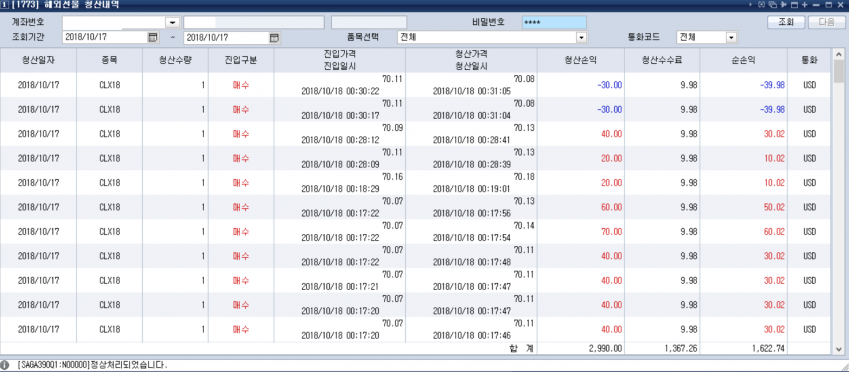Screen dimensions: 849x372
Task: Expand the 계좌번호 account dropdown
Action: [x=173, y=23]
